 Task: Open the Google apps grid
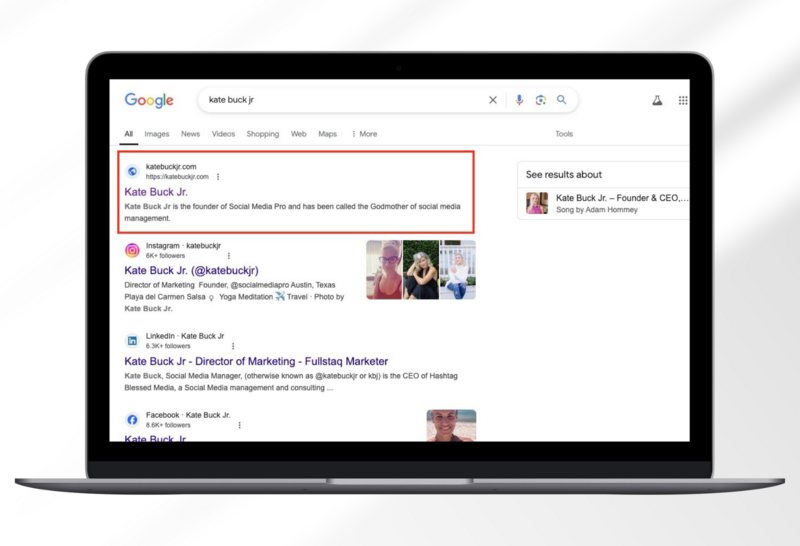point(683,101)
